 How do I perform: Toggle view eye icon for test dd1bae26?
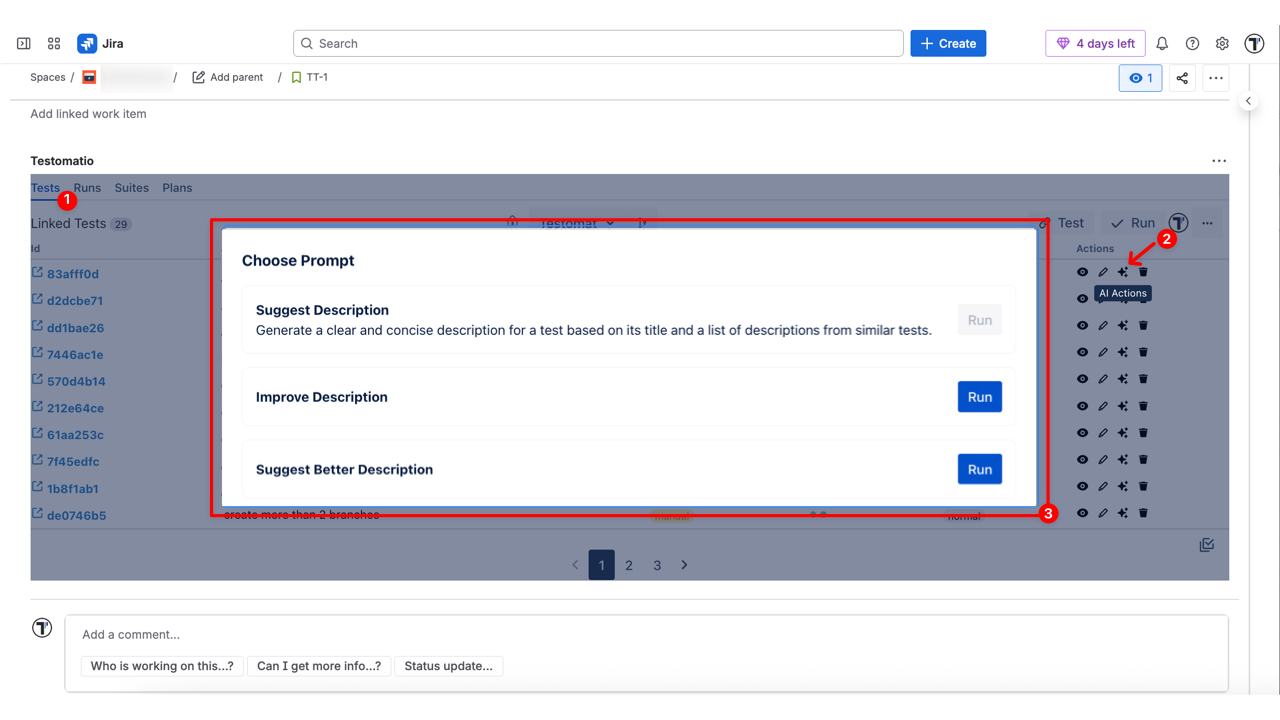1082,325
